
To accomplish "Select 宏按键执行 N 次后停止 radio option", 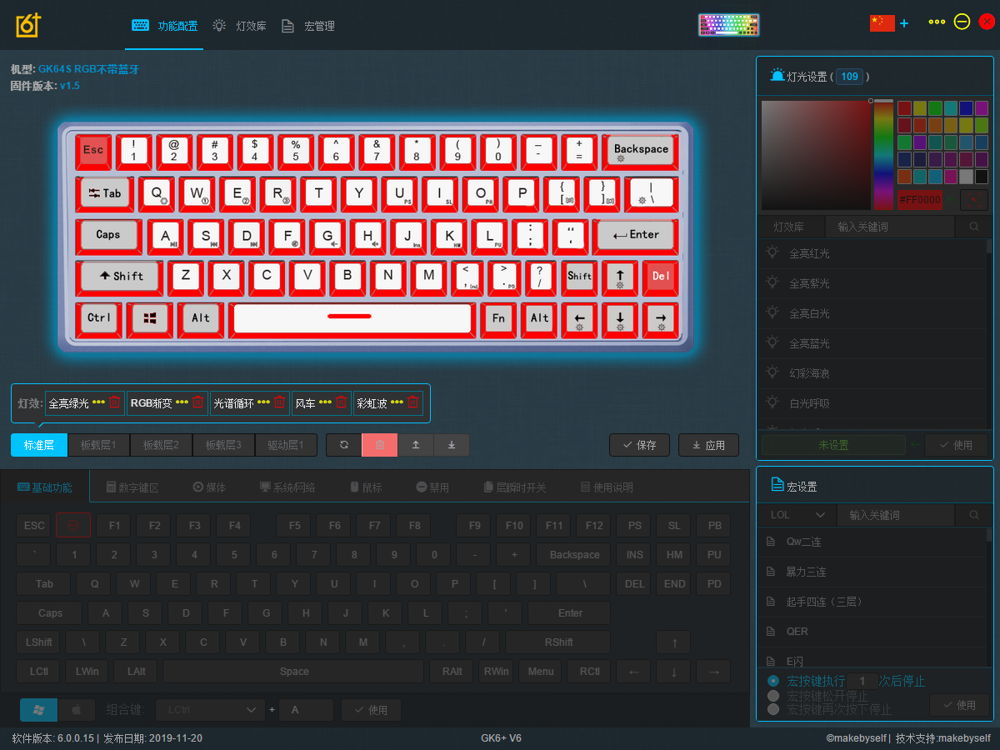I will 773,681.
